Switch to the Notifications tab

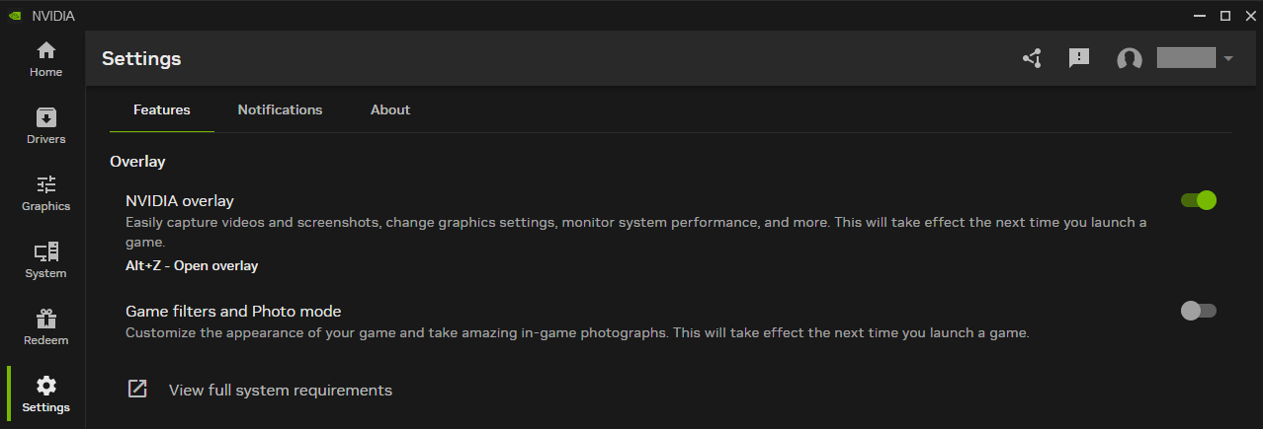(x=280, y=110)
